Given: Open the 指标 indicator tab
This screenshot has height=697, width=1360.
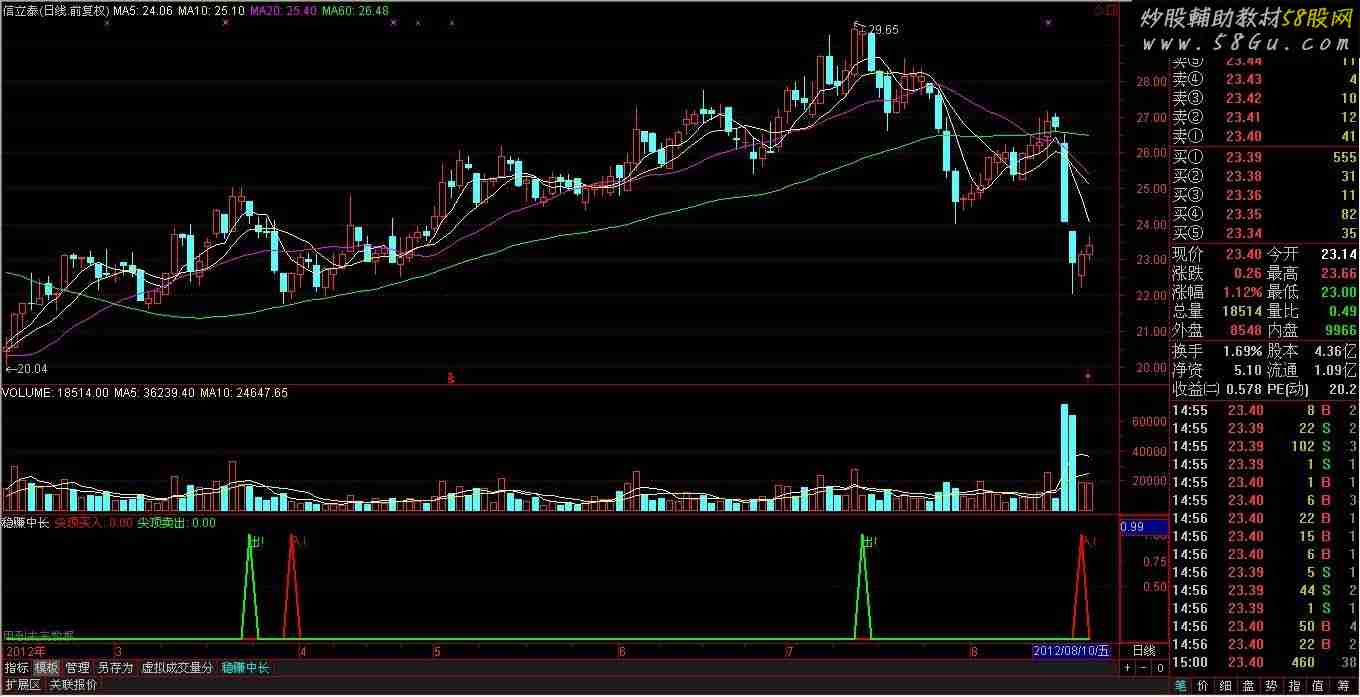Looking at the screenshot, I should (16, 667).
